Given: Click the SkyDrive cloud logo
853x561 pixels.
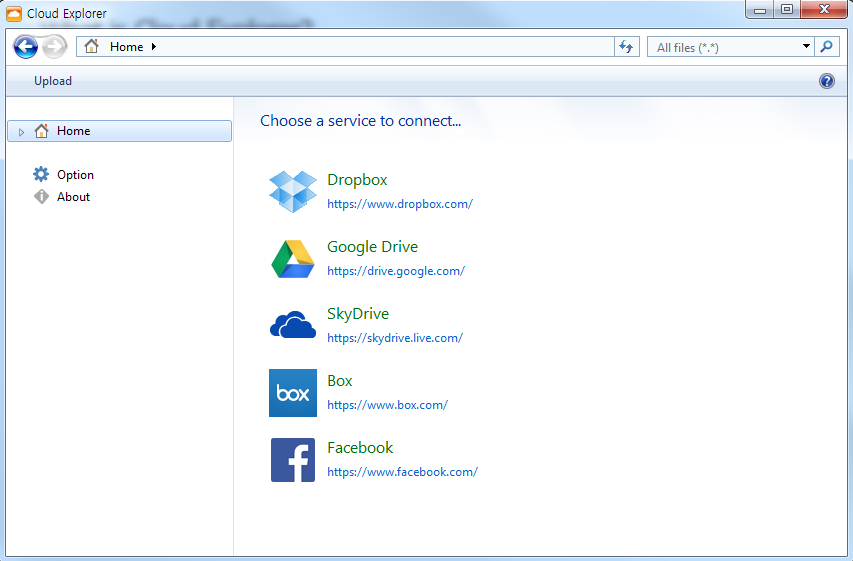Looking at the screenshot, I should tap(293, 325).
